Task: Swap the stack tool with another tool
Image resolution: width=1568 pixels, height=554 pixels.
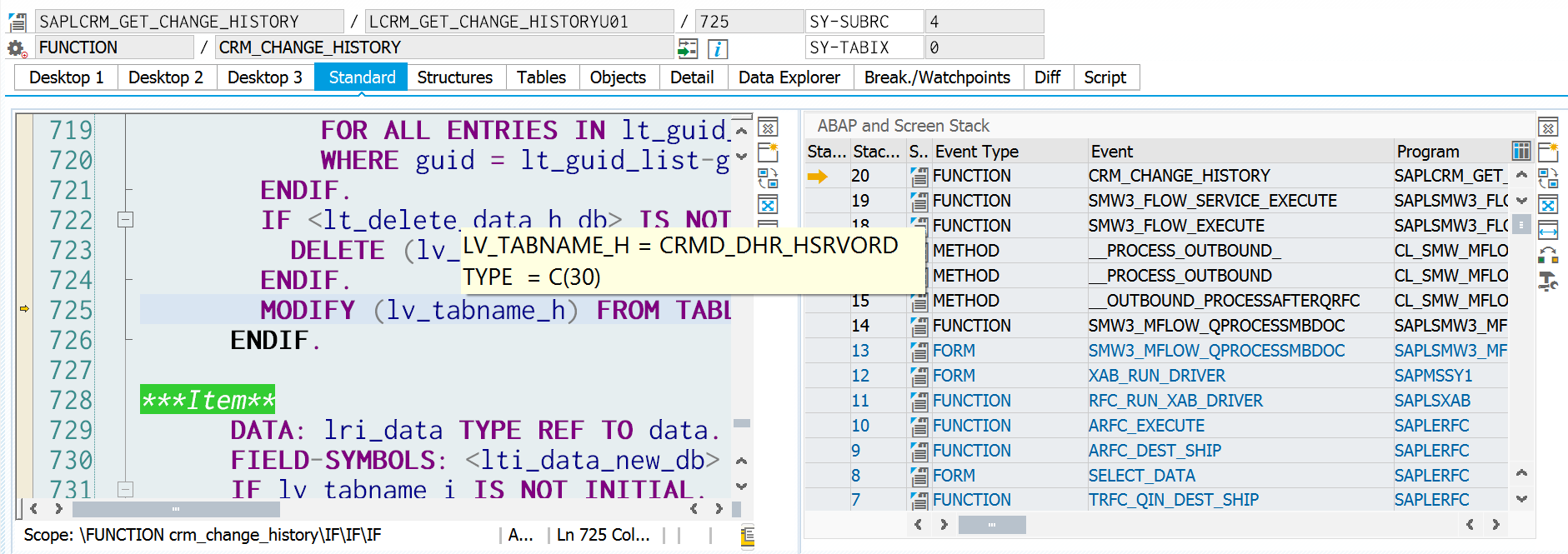Action: [1548, 178]
